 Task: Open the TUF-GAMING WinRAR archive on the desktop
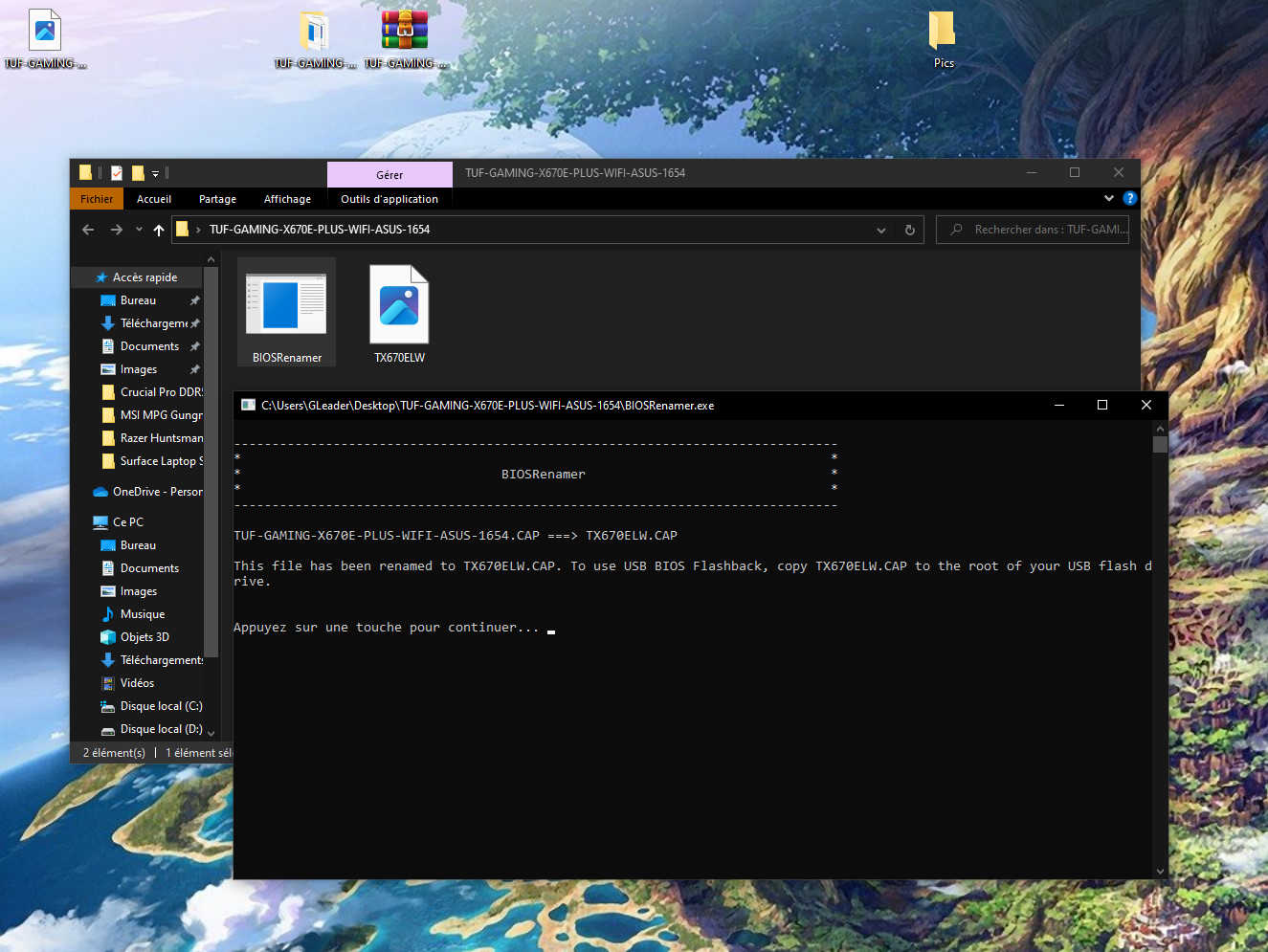(x=405, y=29)
